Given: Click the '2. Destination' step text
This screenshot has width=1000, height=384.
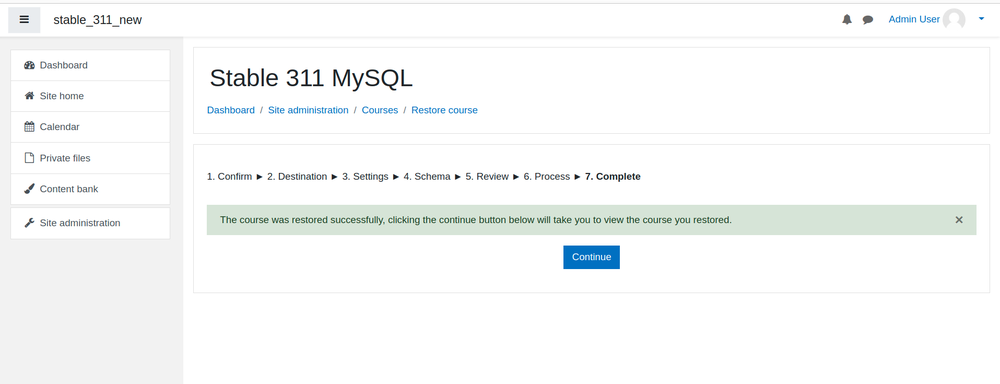Looking at the screenshot, I should (x=297, y=177).
